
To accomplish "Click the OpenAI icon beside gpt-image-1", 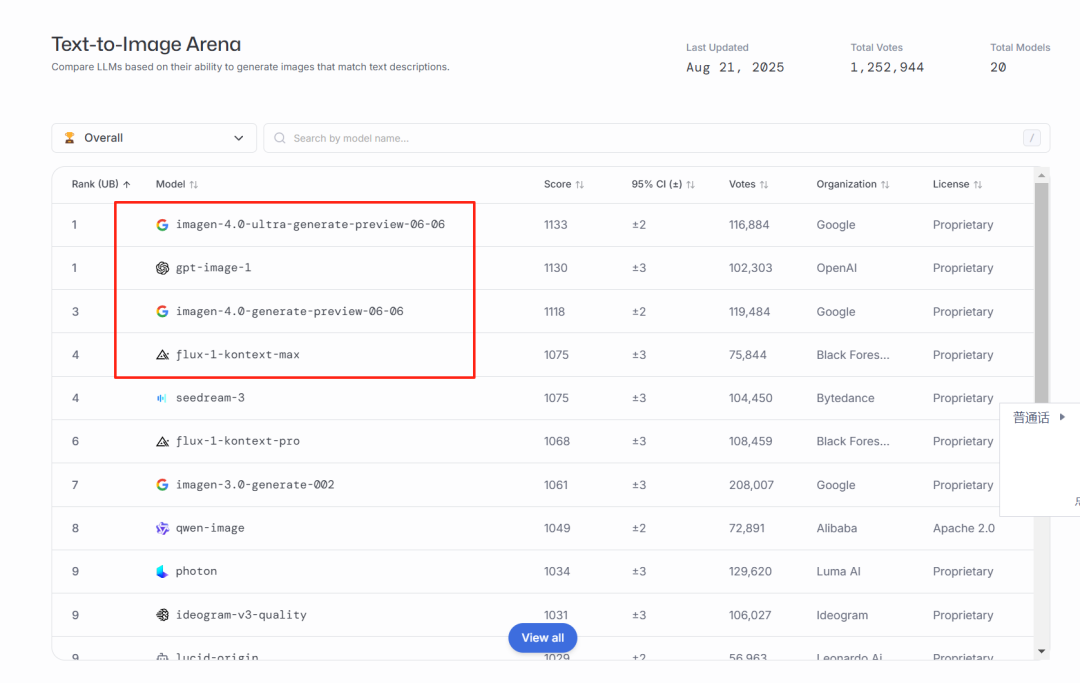I will click(162, 268).
